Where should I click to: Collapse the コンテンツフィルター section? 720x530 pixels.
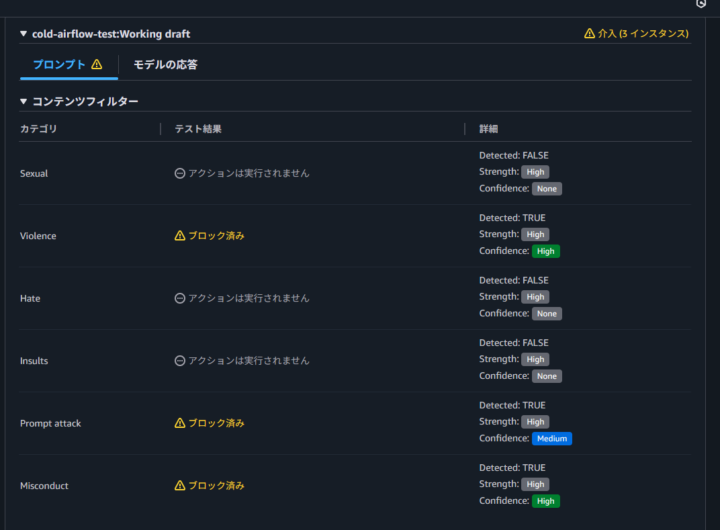pyautogui.click(x=23, y=101)
